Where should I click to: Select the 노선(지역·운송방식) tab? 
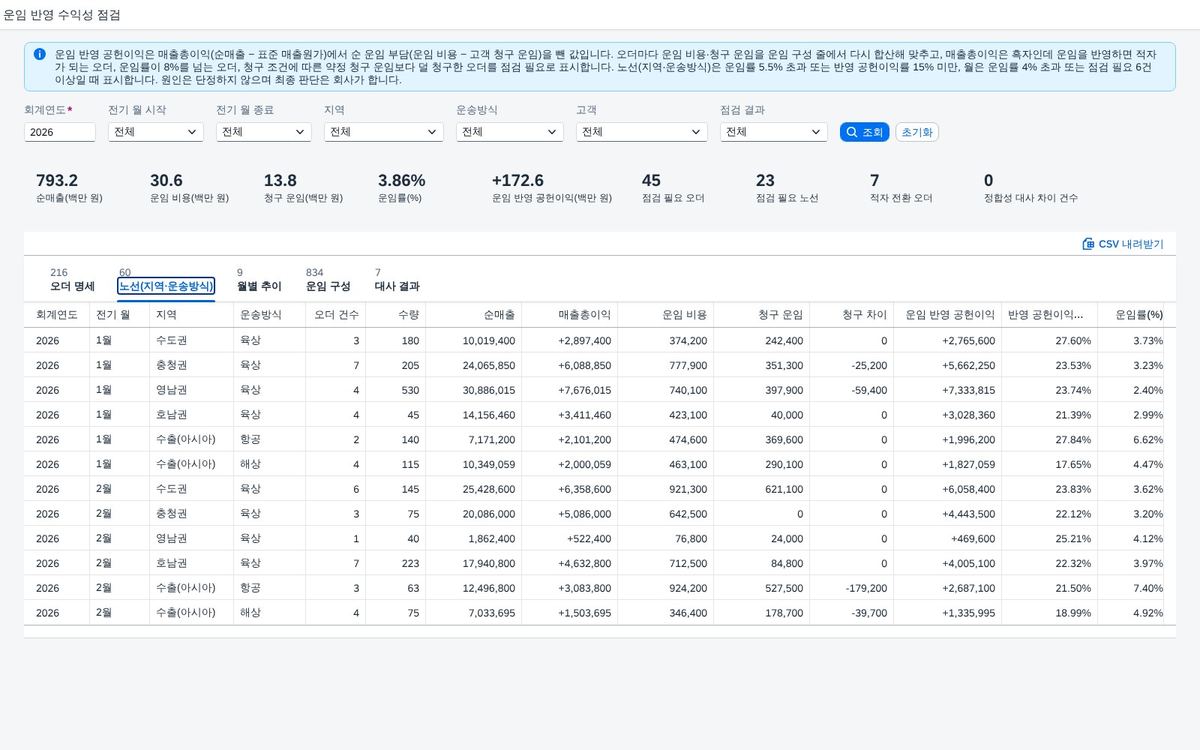[x=166, y=280]
